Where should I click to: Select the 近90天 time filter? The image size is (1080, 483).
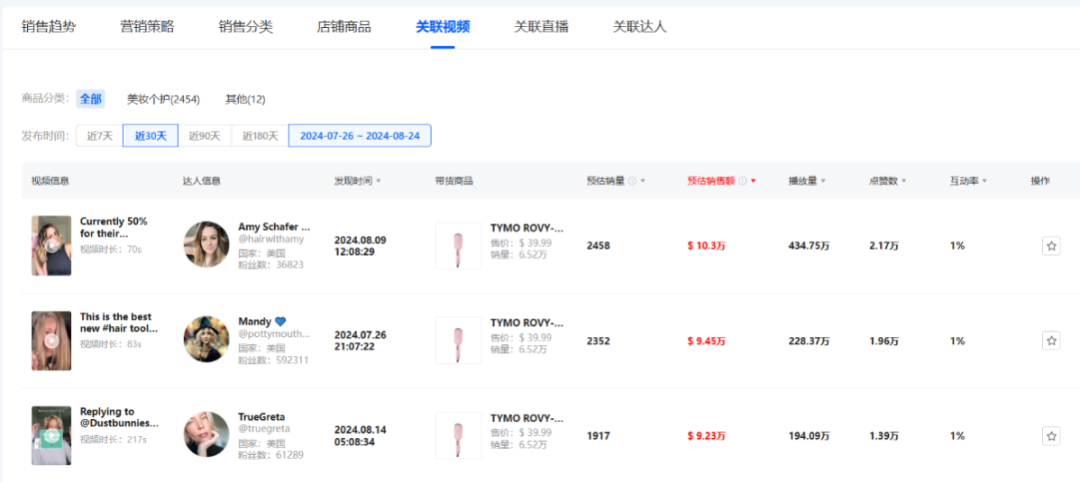point(205,136)
